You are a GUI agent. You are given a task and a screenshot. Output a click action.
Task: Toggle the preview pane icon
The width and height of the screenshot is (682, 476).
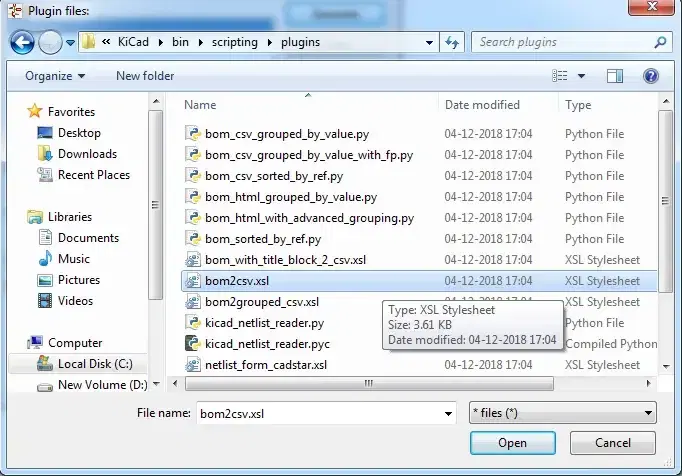click(615, 76)
